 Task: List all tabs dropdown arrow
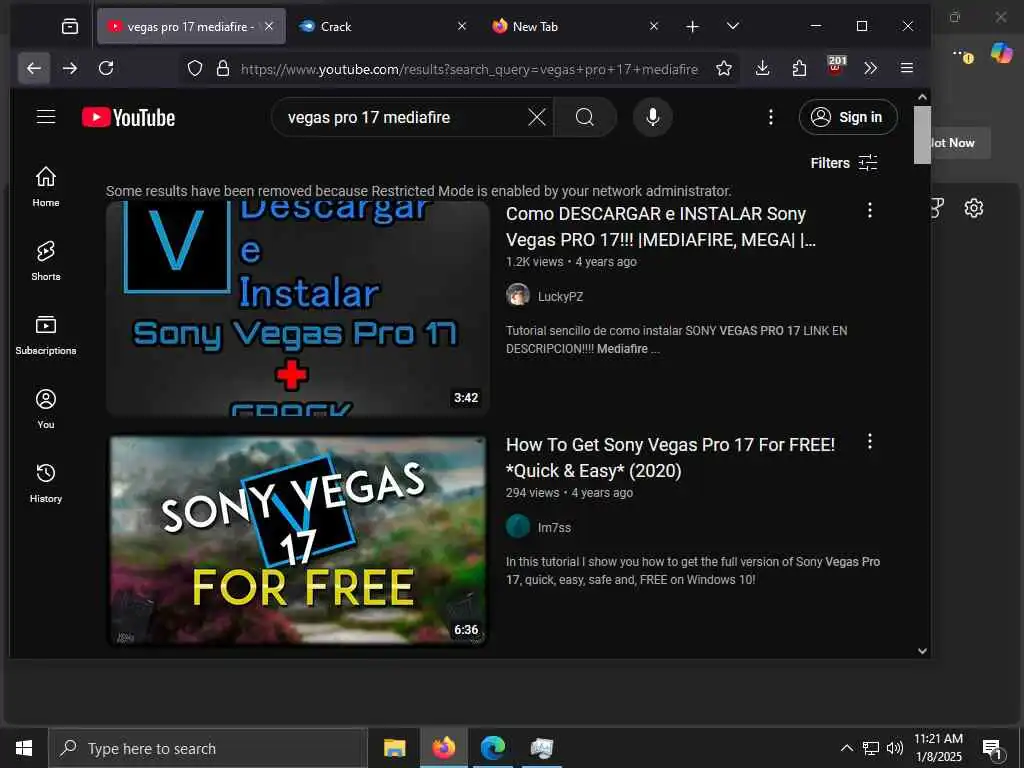point(733,26)
